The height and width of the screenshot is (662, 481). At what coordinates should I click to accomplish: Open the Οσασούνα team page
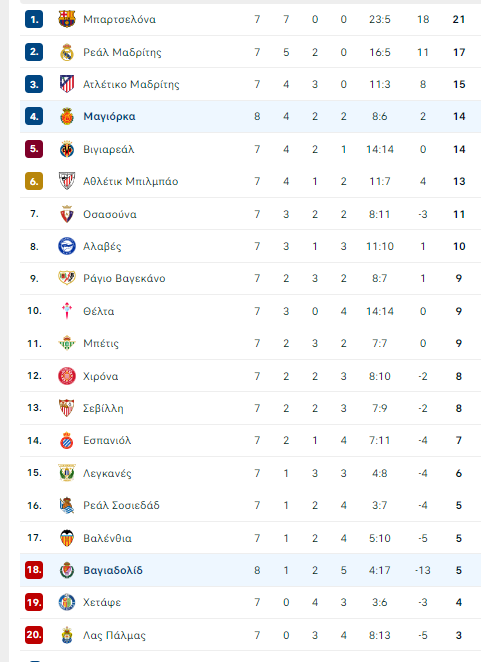[110, 214]
